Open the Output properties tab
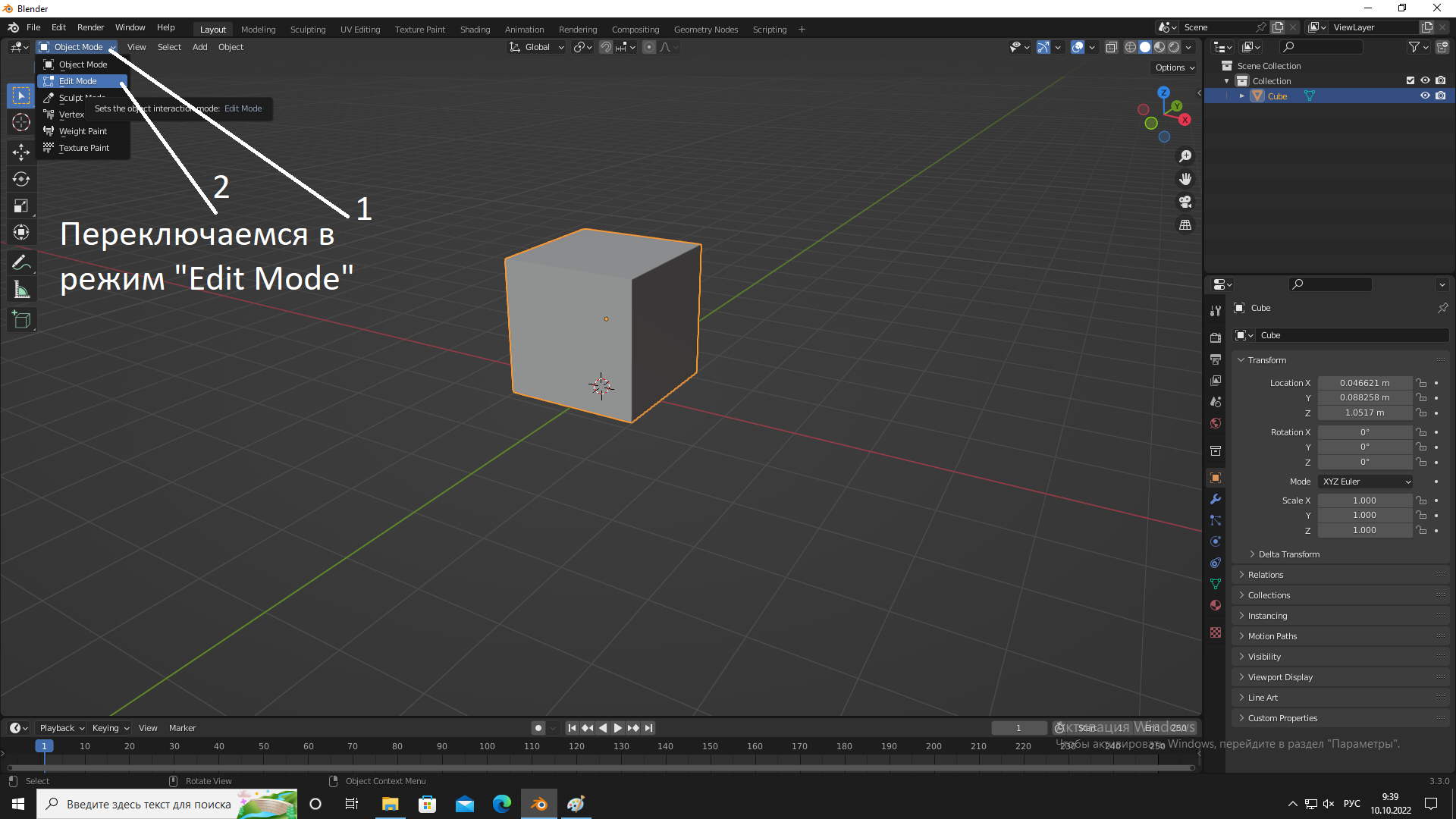 coord(1216,359)
